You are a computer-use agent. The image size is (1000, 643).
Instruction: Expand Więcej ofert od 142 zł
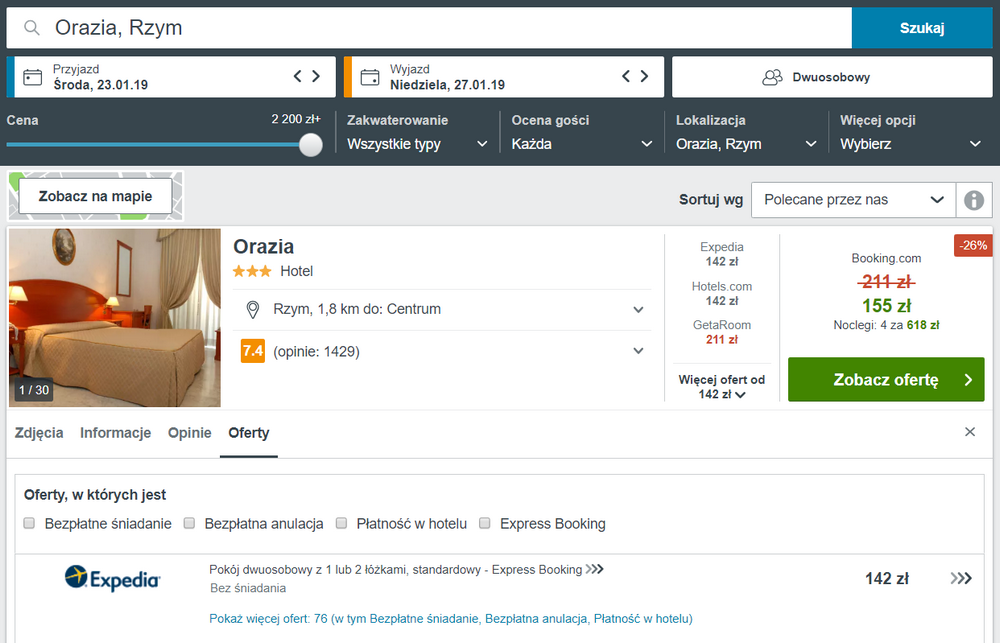pyautogui.click(x=721, y=387)
